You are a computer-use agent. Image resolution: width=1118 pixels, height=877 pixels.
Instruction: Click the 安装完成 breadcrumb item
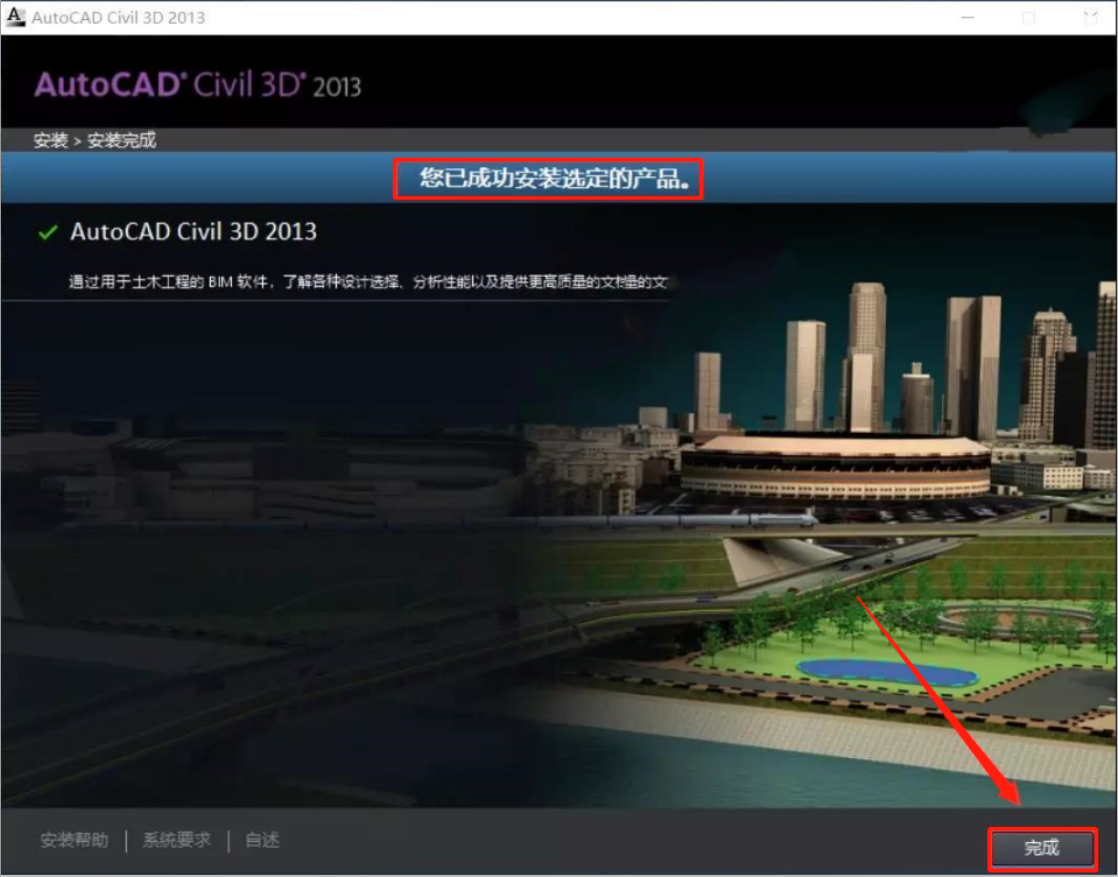pos(122,141)
